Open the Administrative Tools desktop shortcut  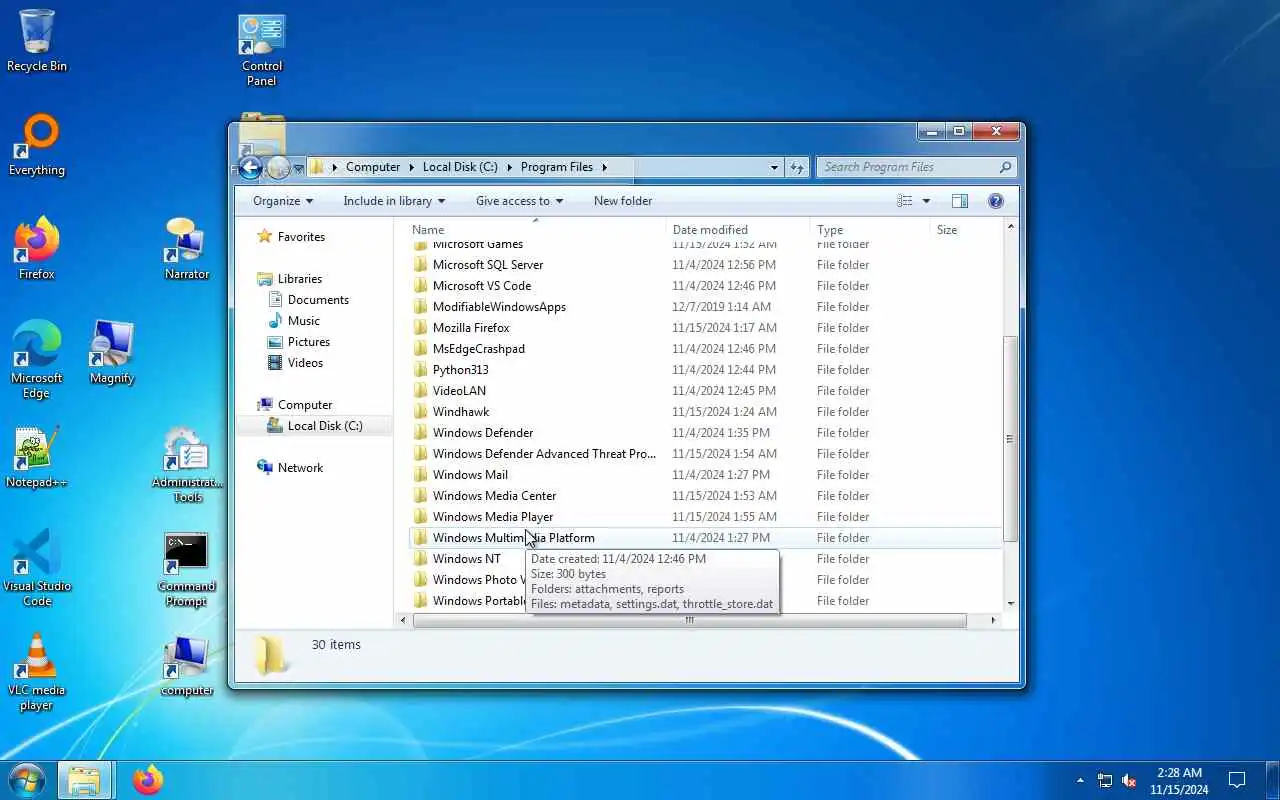point(187,465)
